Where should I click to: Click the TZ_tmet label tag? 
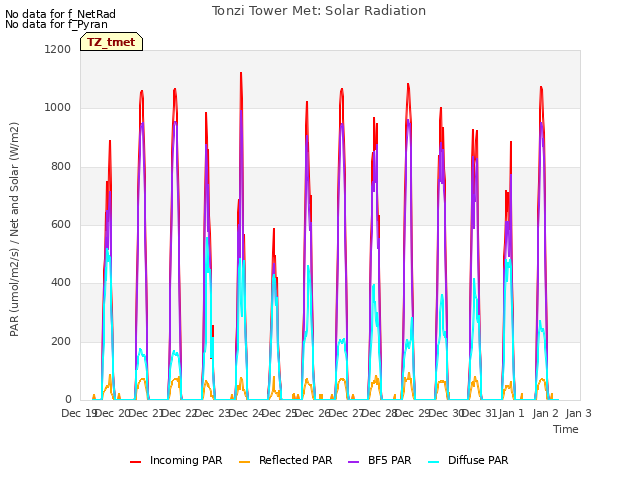coord(111,42)
